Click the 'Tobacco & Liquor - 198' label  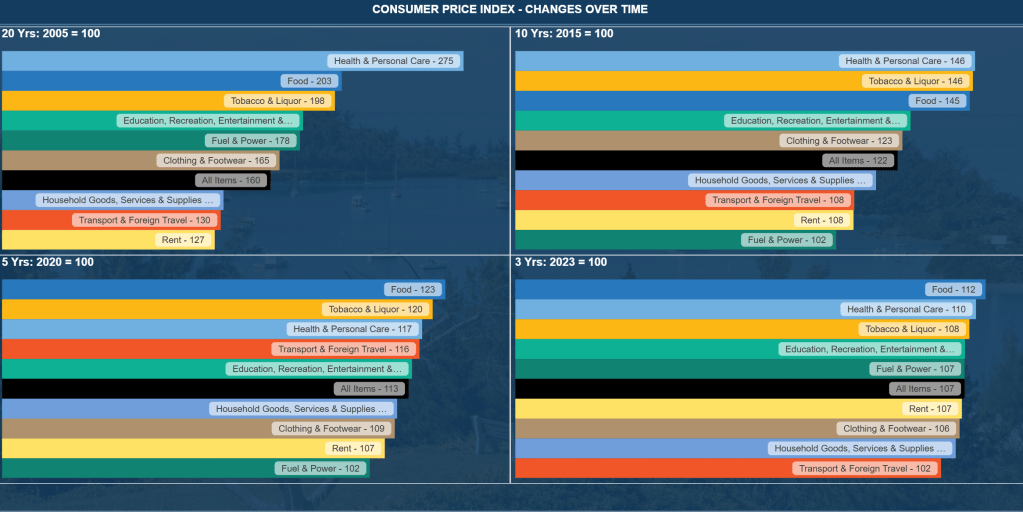tap(277, 101)
